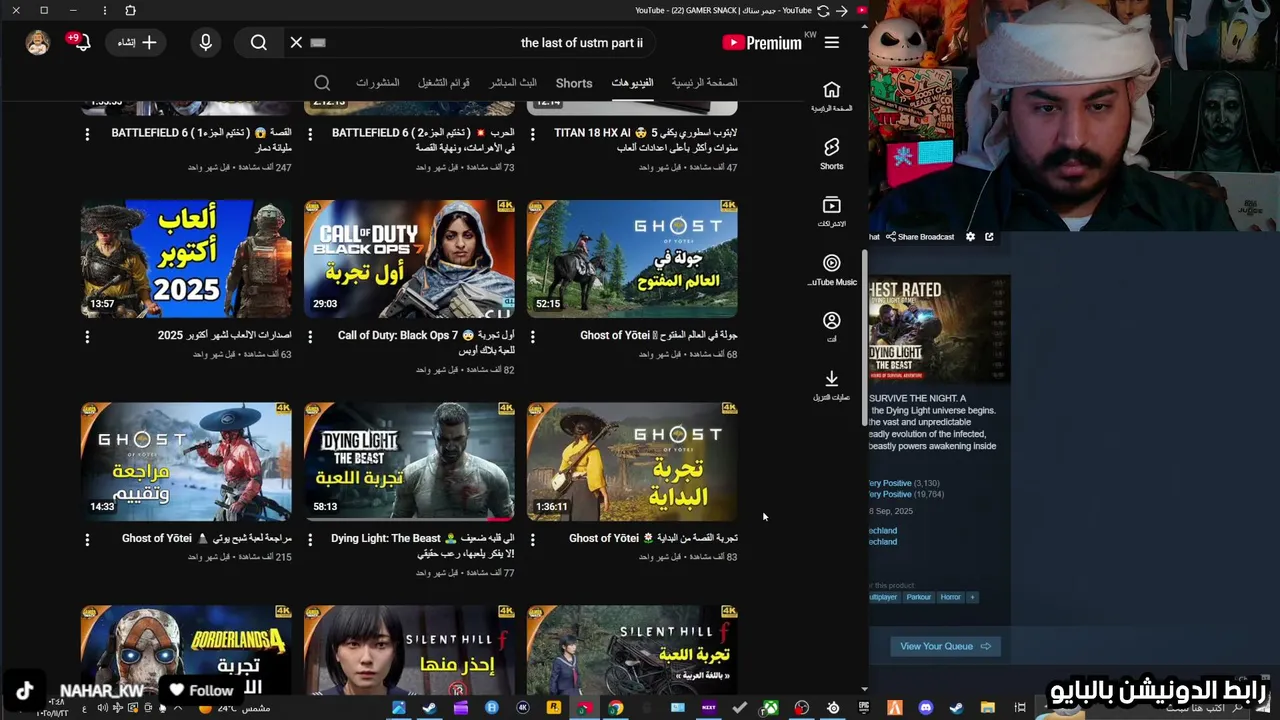Open options for Ghost of Yōtei مراجعة video
The image size is (1280, 720).
pyautogui.click(x=87, y=540)
